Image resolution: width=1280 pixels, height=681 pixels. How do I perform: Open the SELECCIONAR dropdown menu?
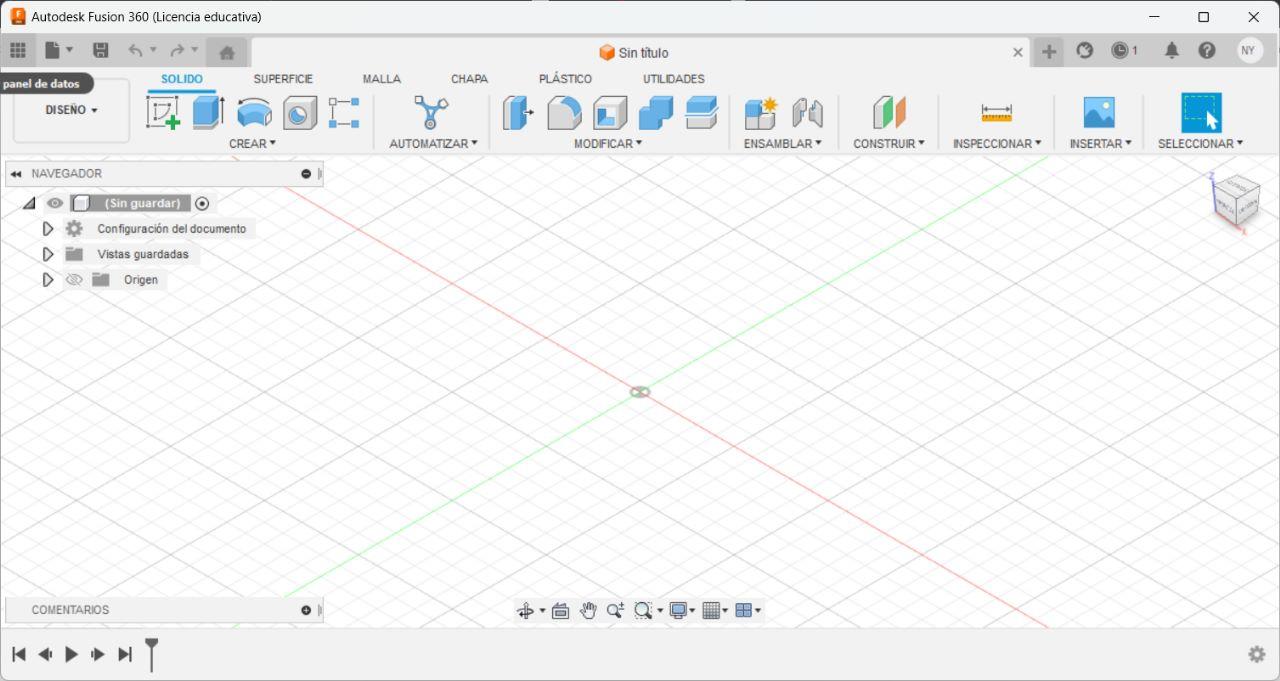coord(1201,144)
